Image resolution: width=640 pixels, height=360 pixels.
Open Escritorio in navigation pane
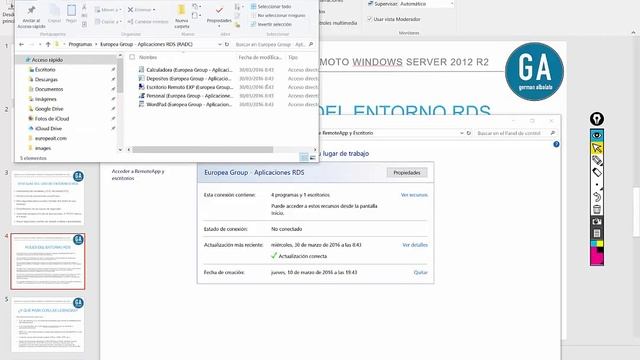45,70
